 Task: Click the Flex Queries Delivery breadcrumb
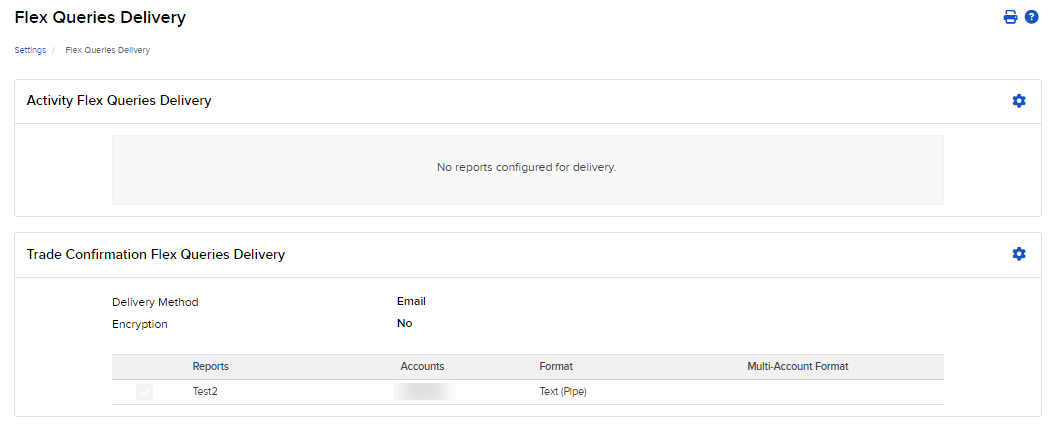coord(107,50)
